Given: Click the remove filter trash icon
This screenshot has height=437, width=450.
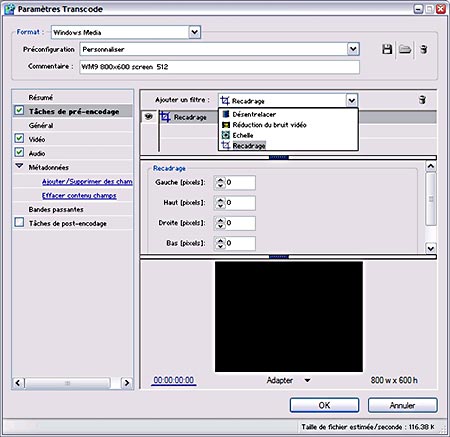Looking at the screenshot, I should (x=422, y=100).
